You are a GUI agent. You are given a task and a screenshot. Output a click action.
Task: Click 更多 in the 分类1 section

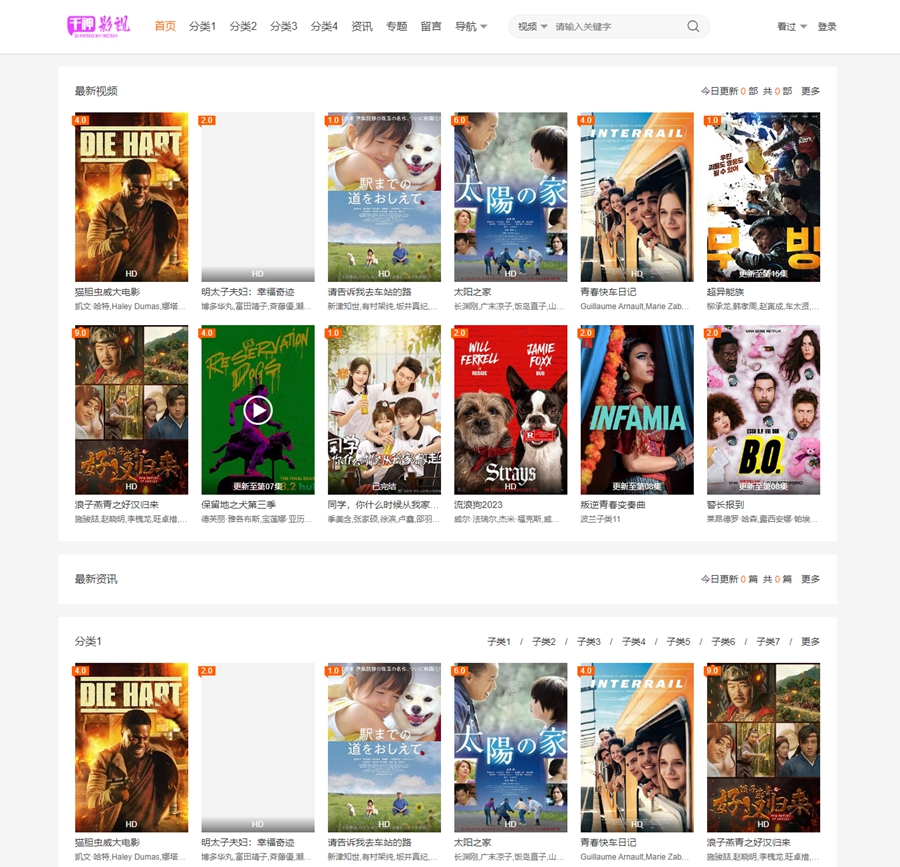[810, 641]
